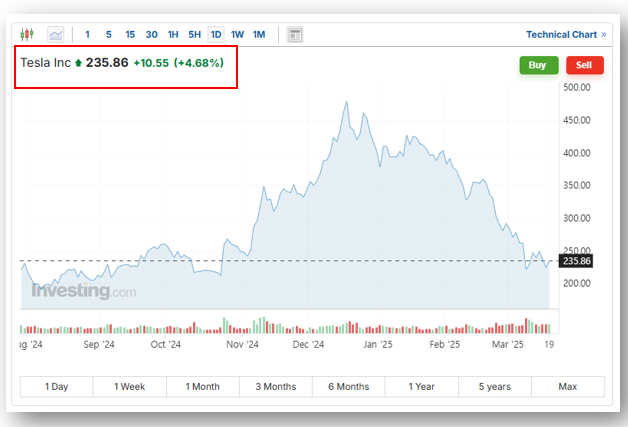The height and width of the screenshot is (427, 628).
Task: Set interval to 1 minute
Action: point(87,35)
